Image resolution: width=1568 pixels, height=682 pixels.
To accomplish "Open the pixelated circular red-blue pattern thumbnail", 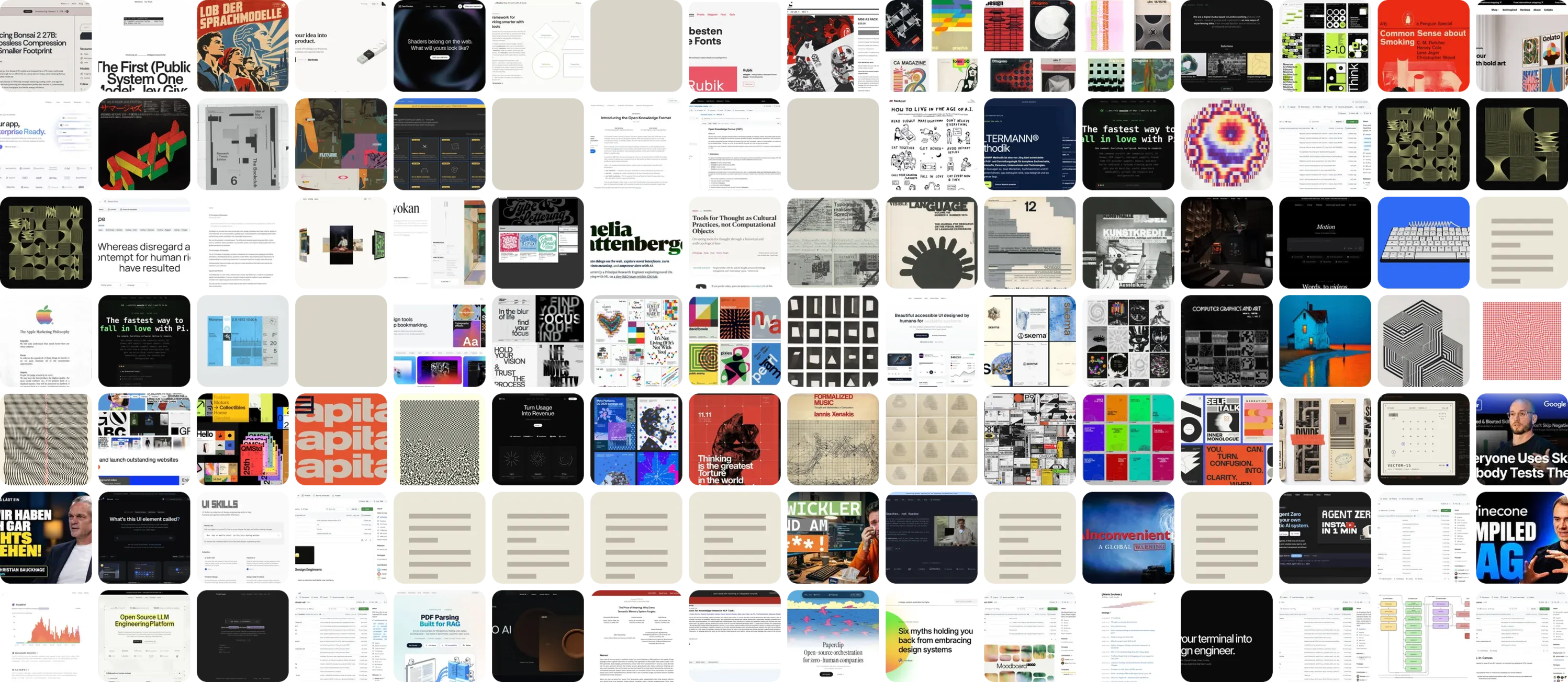I will click(1227, 144).
